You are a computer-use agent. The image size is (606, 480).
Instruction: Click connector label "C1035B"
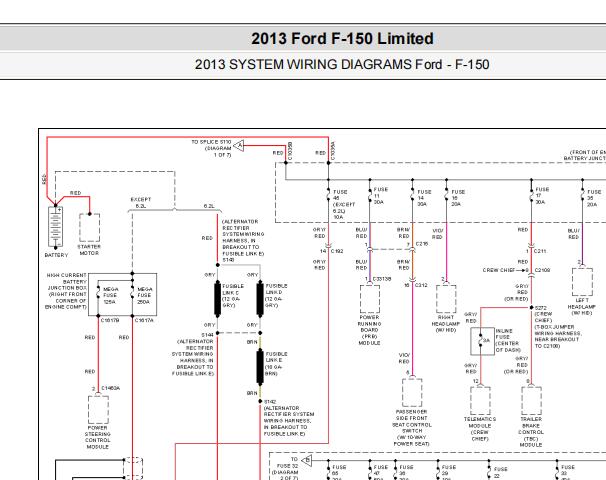(291, 151)
